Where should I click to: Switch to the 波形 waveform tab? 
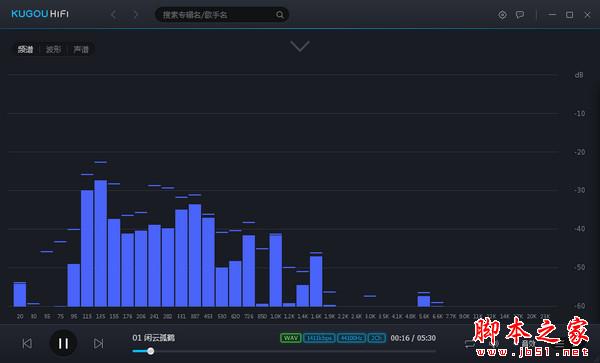click(x=53, y=49)
